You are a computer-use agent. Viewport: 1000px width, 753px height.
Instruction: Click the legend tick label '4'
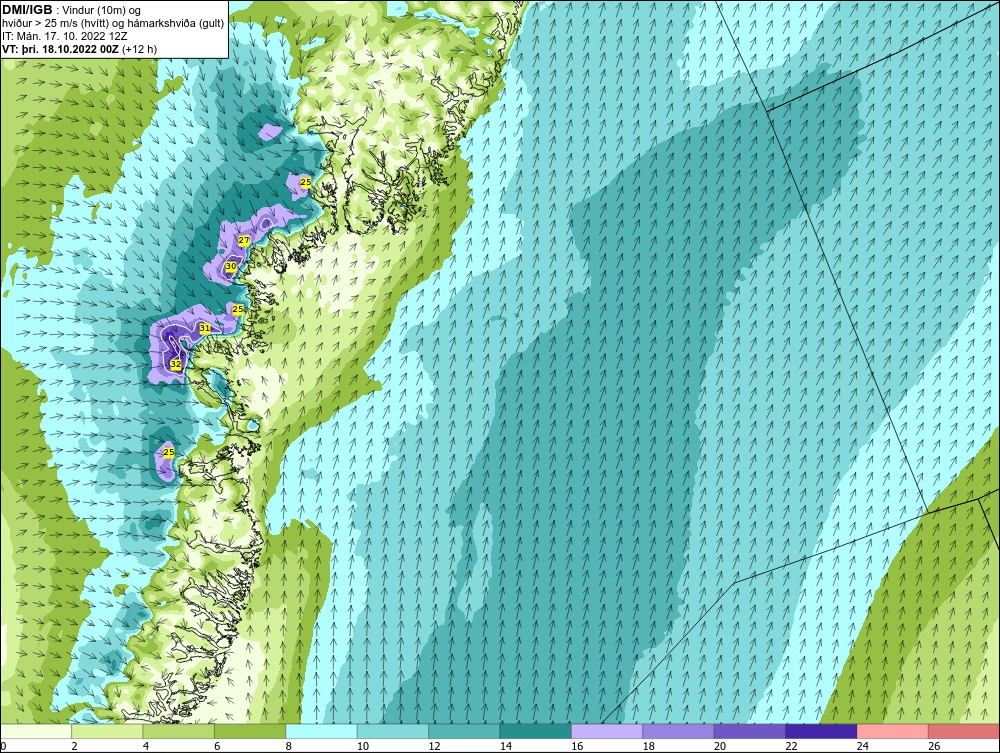coord(145,746)
